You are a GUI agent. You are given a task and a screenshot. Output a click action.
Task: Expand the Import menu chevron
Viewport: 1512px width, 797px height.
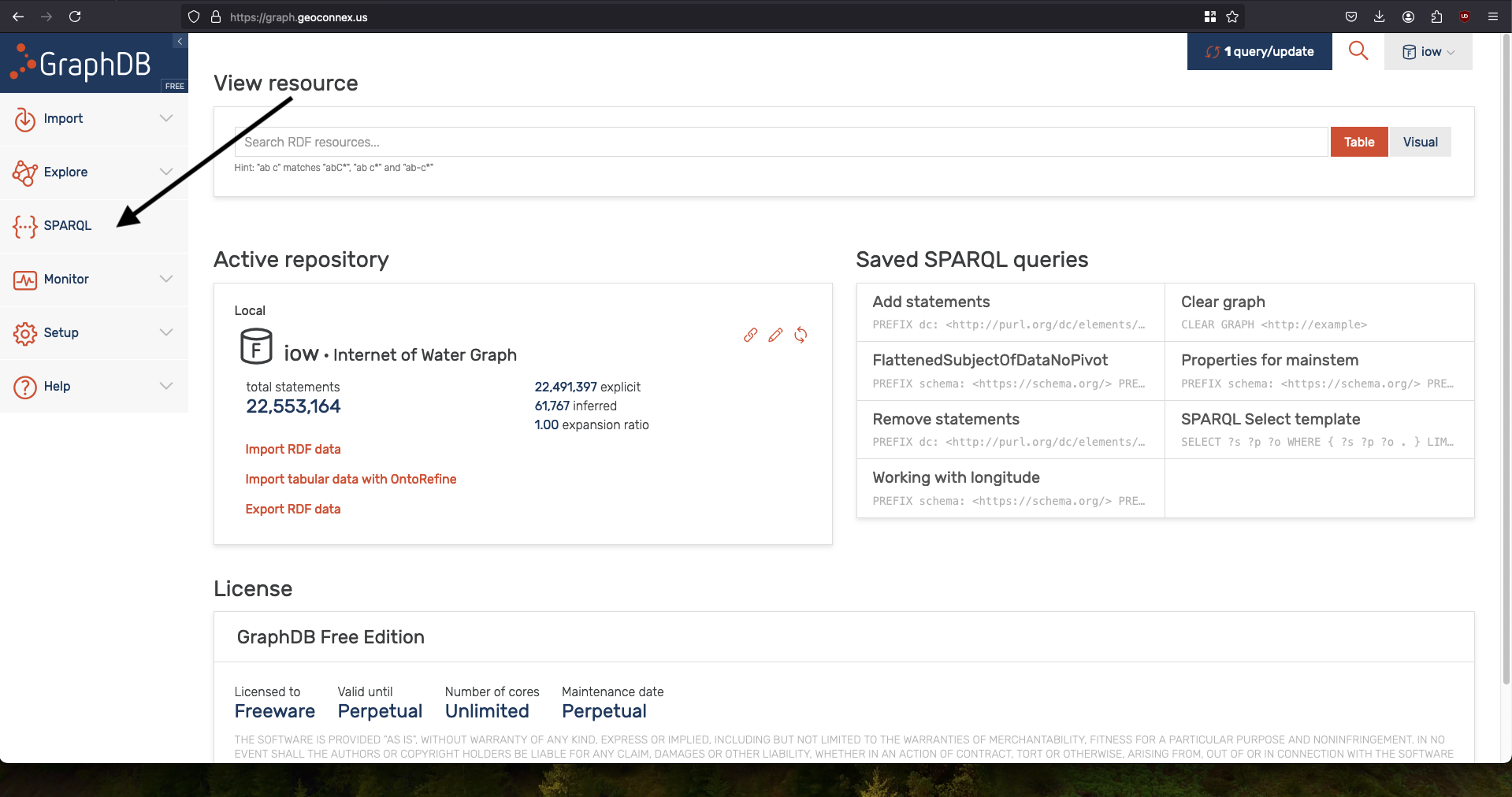click(166, 118)
